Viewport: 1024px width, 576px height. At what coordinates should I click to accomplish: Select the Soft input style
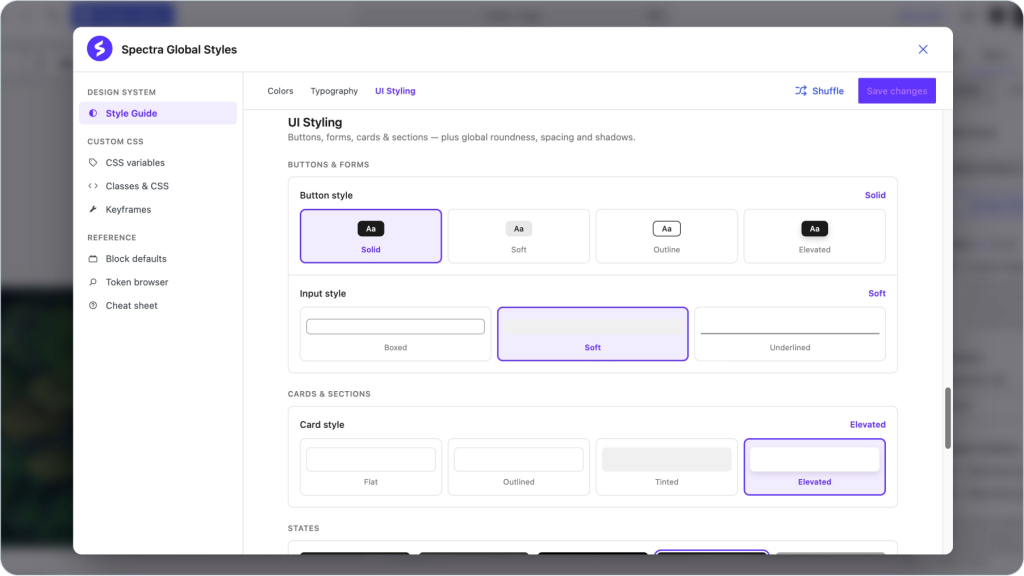(592, 334)
